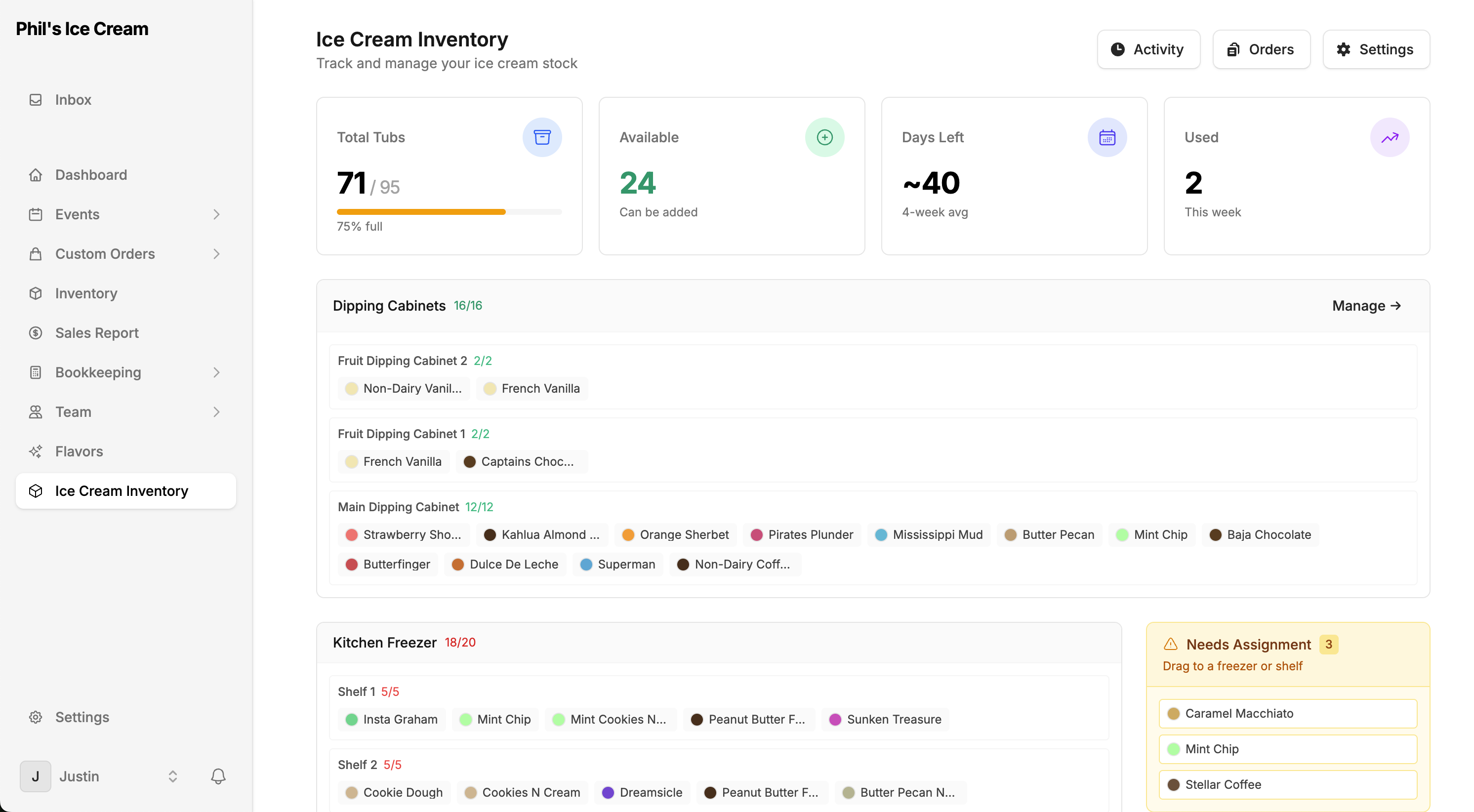Click the Available plus-circle icon

pyautogui.click(x=824, y=137)
